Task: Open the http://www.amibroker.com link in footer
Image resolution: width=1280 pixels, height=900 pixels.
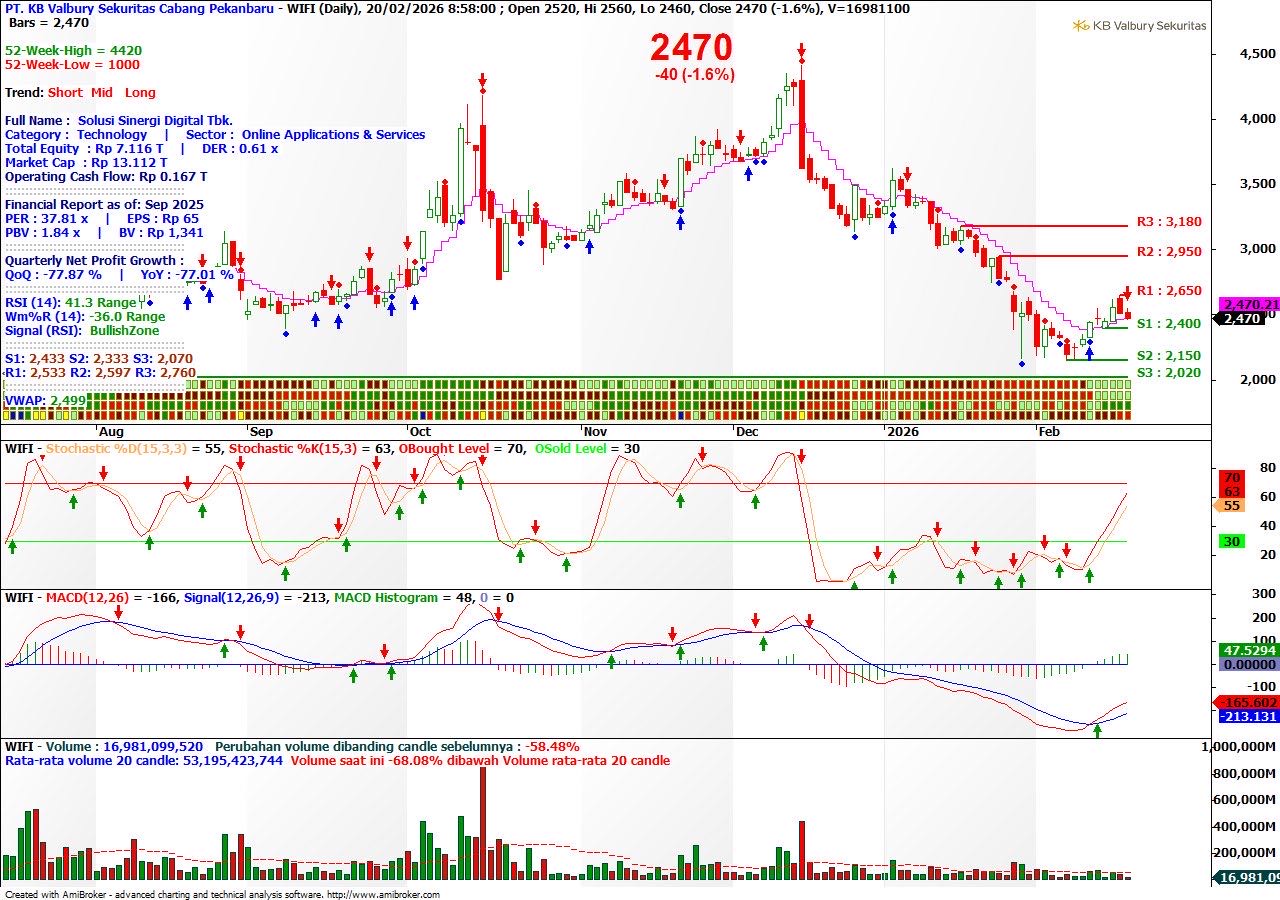Action: tap(383, 894)
